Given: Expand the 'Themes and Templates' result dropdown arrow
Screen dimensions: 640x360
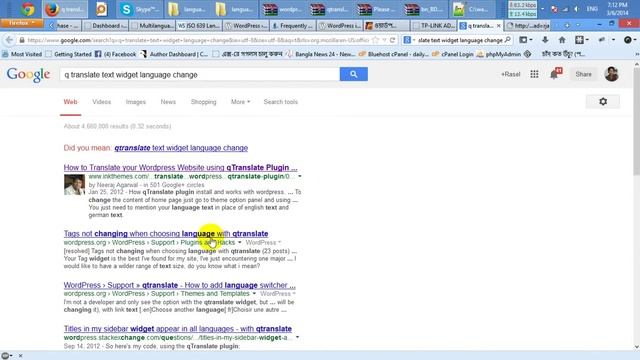Looking at the screenshot, I should click(254, 294).
